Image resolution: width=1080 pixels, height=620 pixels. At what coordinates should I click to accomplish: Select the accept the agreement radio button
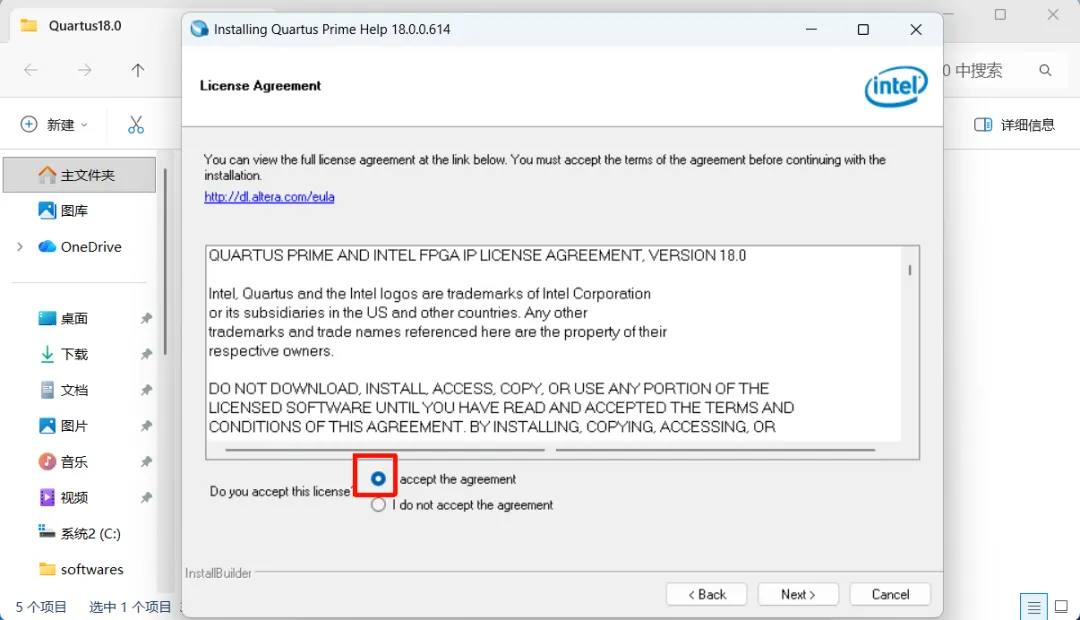pyautogui.click(x=378, y=478)
